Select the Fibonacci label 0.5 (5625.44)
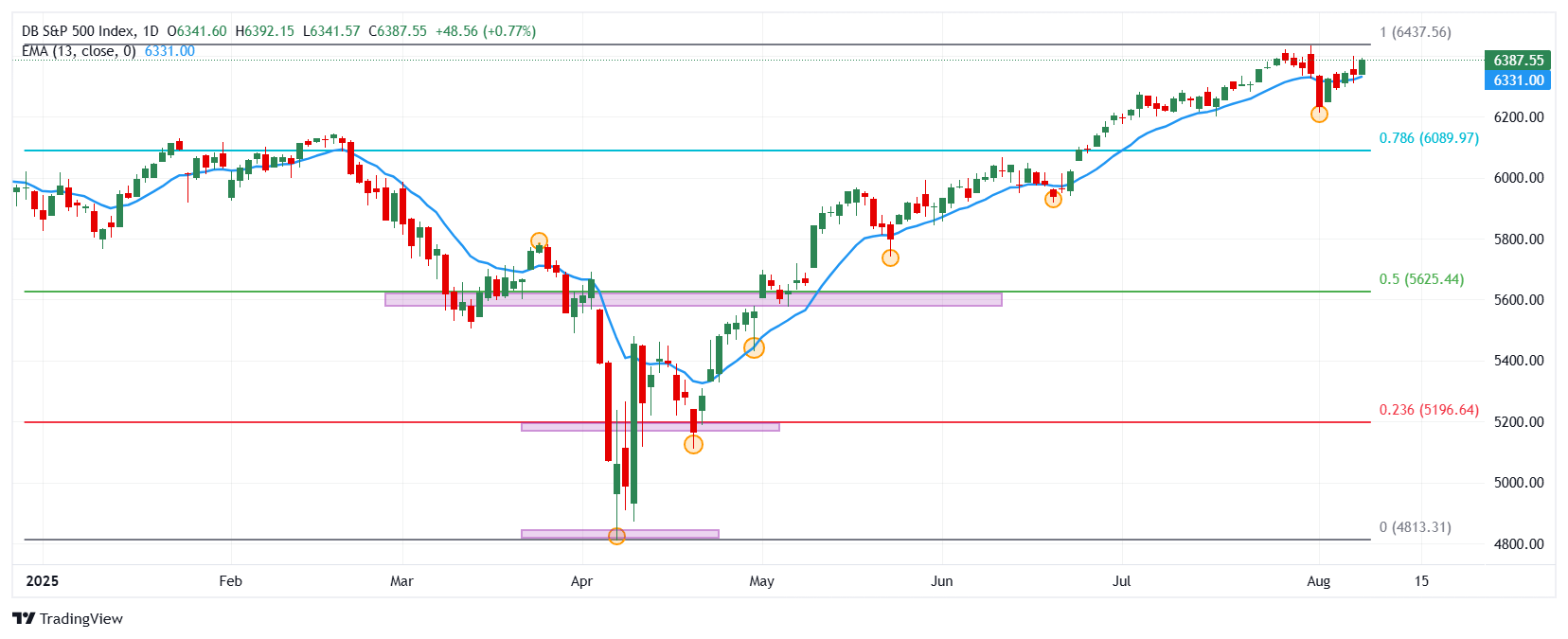Image resolution: width=1568 pixels, height=639 pixels. coord(1421,279)
